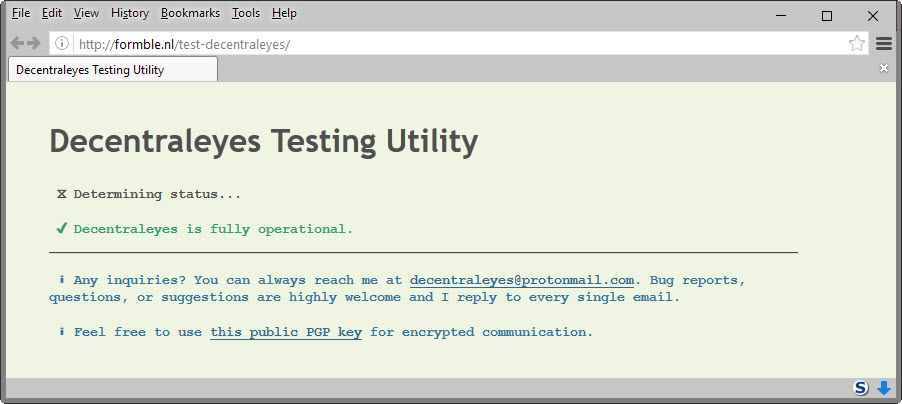Open the Edit menu
Screen dimensions: 902x404
click(52, 13)
